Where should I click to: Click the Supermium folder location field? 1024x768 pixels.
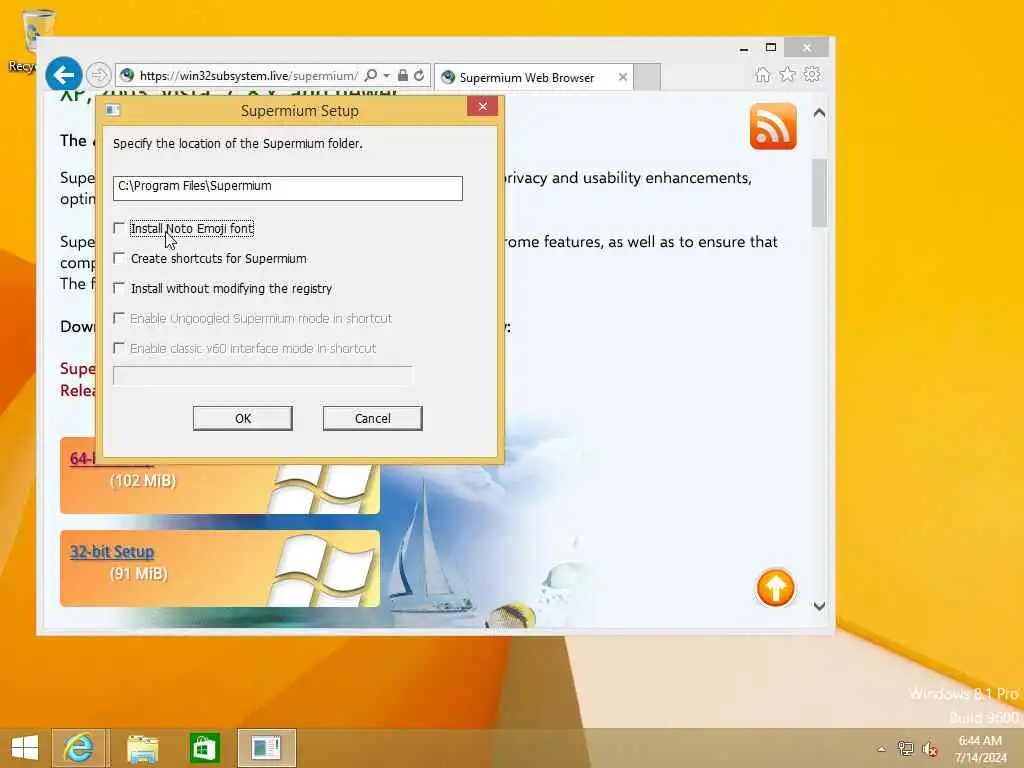287,188
